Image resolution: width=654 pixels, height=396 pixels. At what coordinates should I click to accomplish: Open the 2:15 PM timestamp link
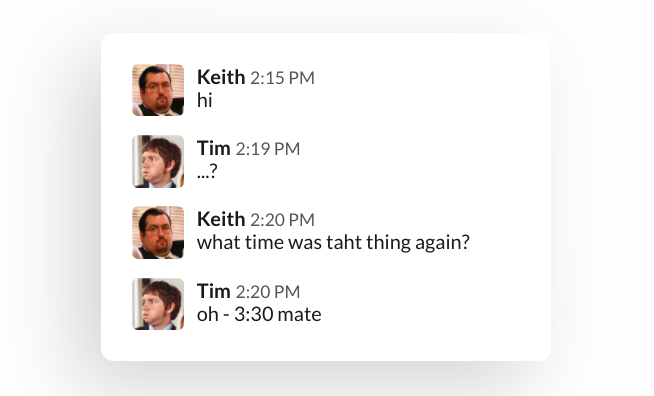282,78
